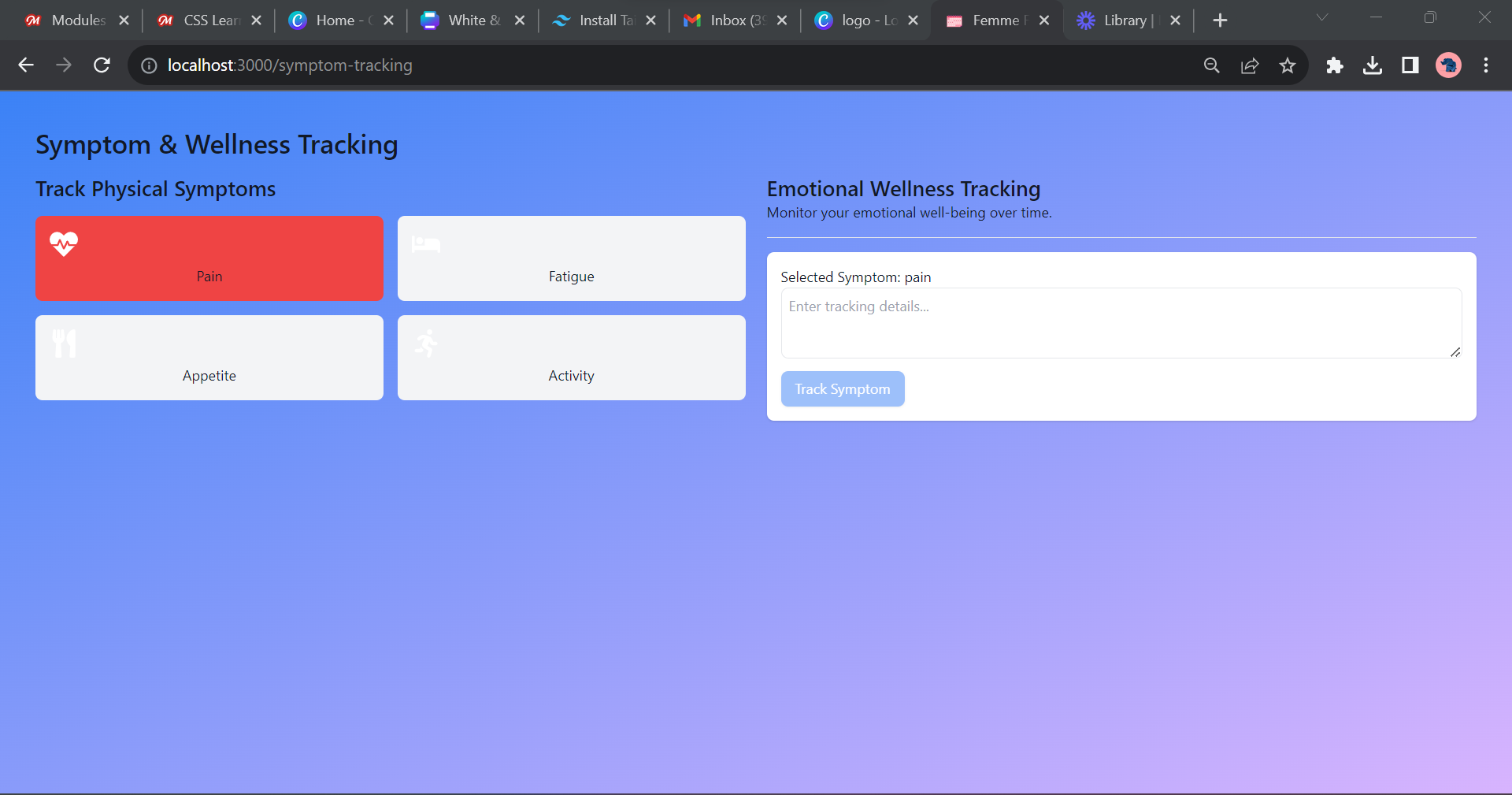Open the zoom magnifier in address bar
This screenshot has width=1512, height=795.
coord(1212,65)
